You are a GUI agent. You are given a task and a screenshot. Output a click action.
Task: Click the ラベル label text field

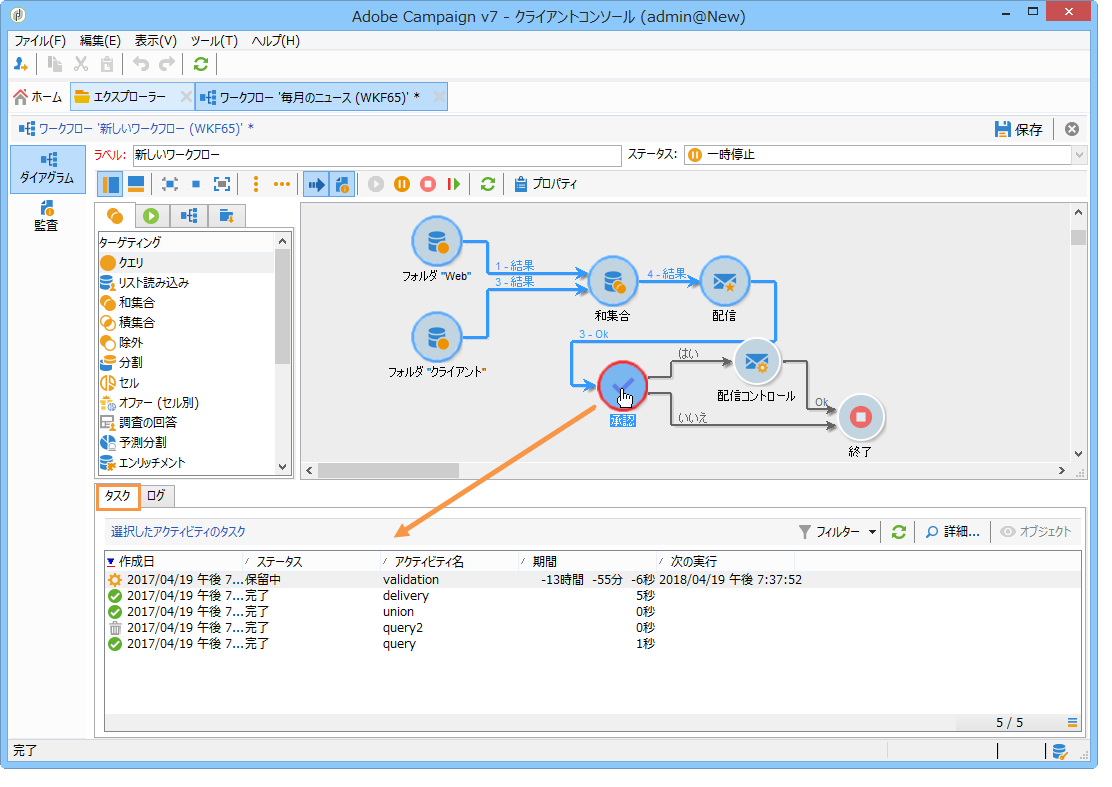(x=375, y=155)
